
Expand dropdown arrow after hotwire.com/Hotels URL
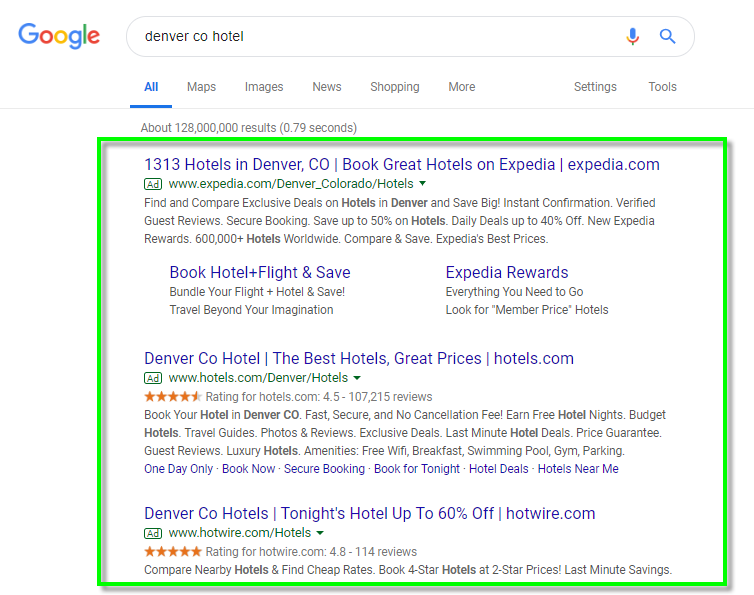pos(320,532)
